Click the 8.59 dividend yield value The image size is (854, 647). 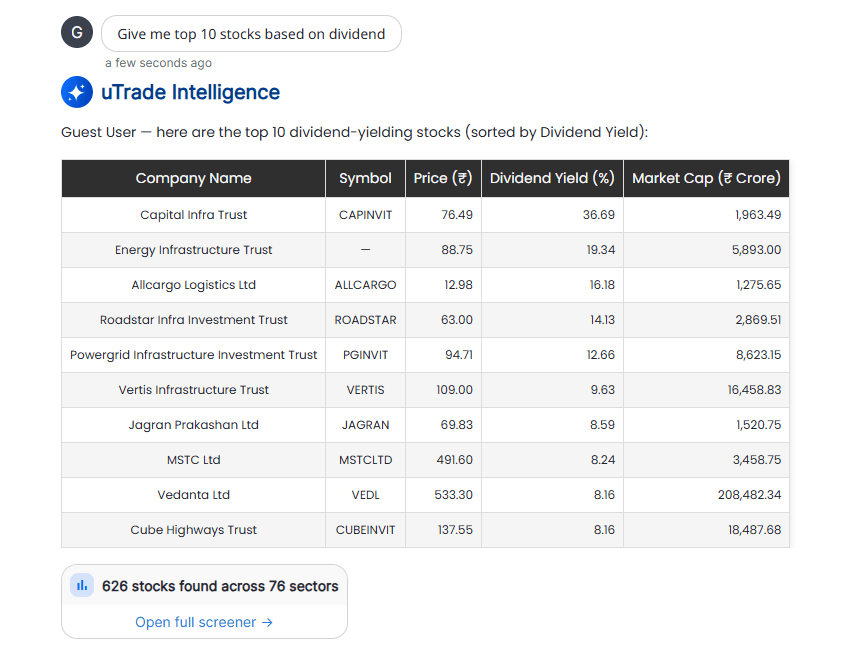tap(602, 425)
